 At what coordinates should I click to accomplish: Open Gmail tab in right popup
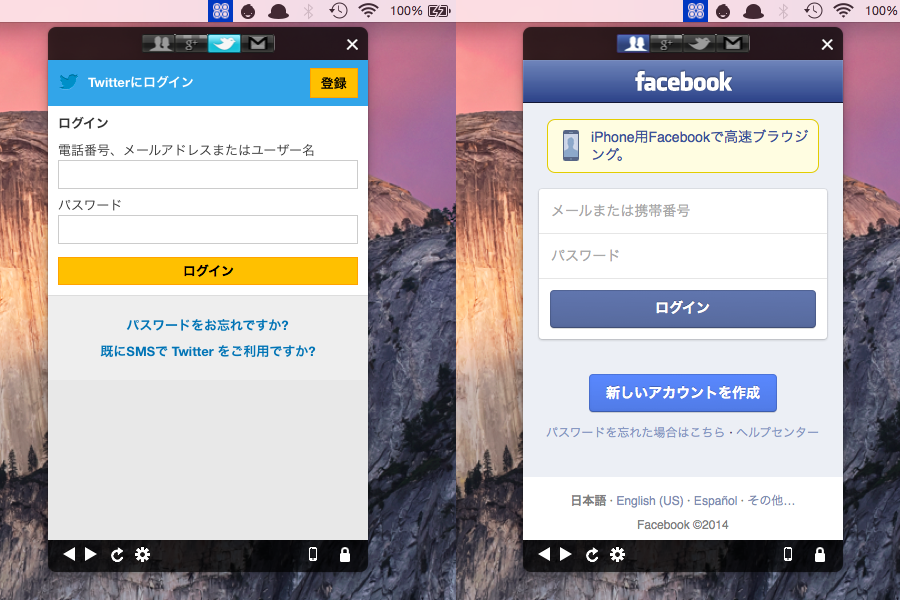point(732,44)
